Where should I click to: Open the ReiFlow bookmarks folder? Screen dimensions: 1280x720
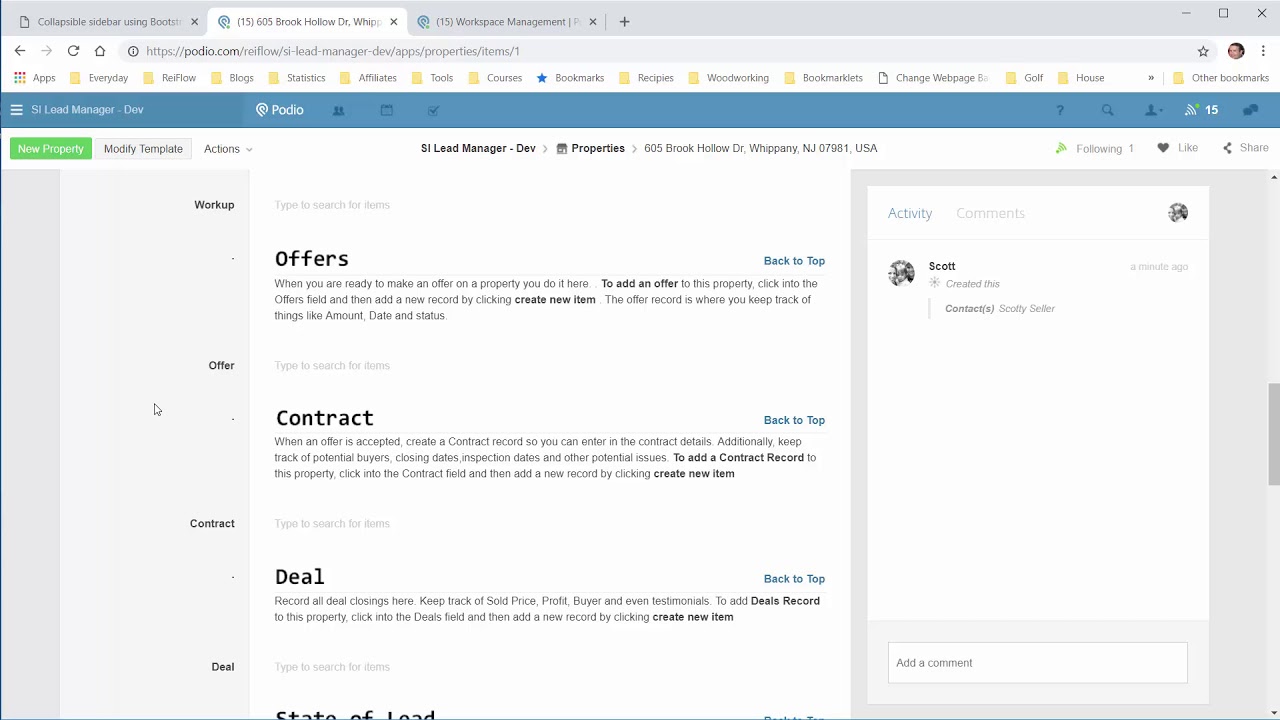(x=169, y=78)
